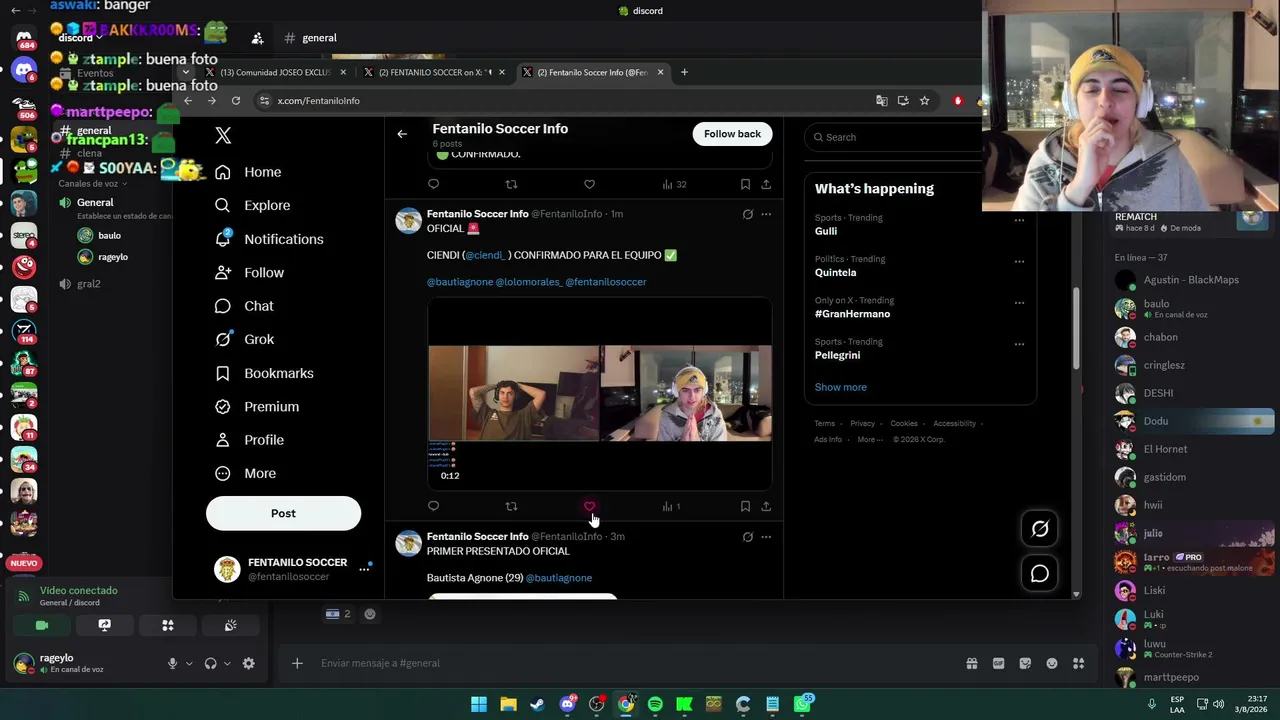This screenshot has width=1280, height=720.
Task: Open options for the Pellegrini trend
Action: point(1019,344)
